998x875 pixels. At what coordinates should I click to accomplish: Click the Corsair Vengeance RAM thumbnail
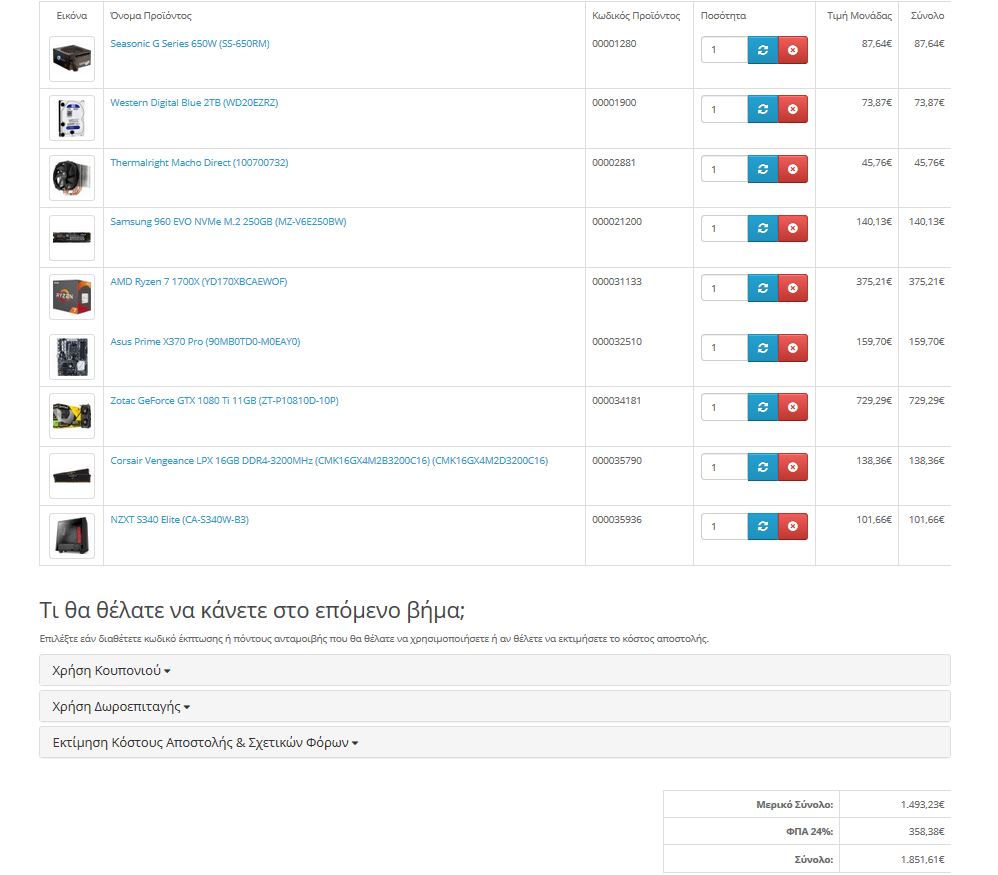(x=72, y=475)
